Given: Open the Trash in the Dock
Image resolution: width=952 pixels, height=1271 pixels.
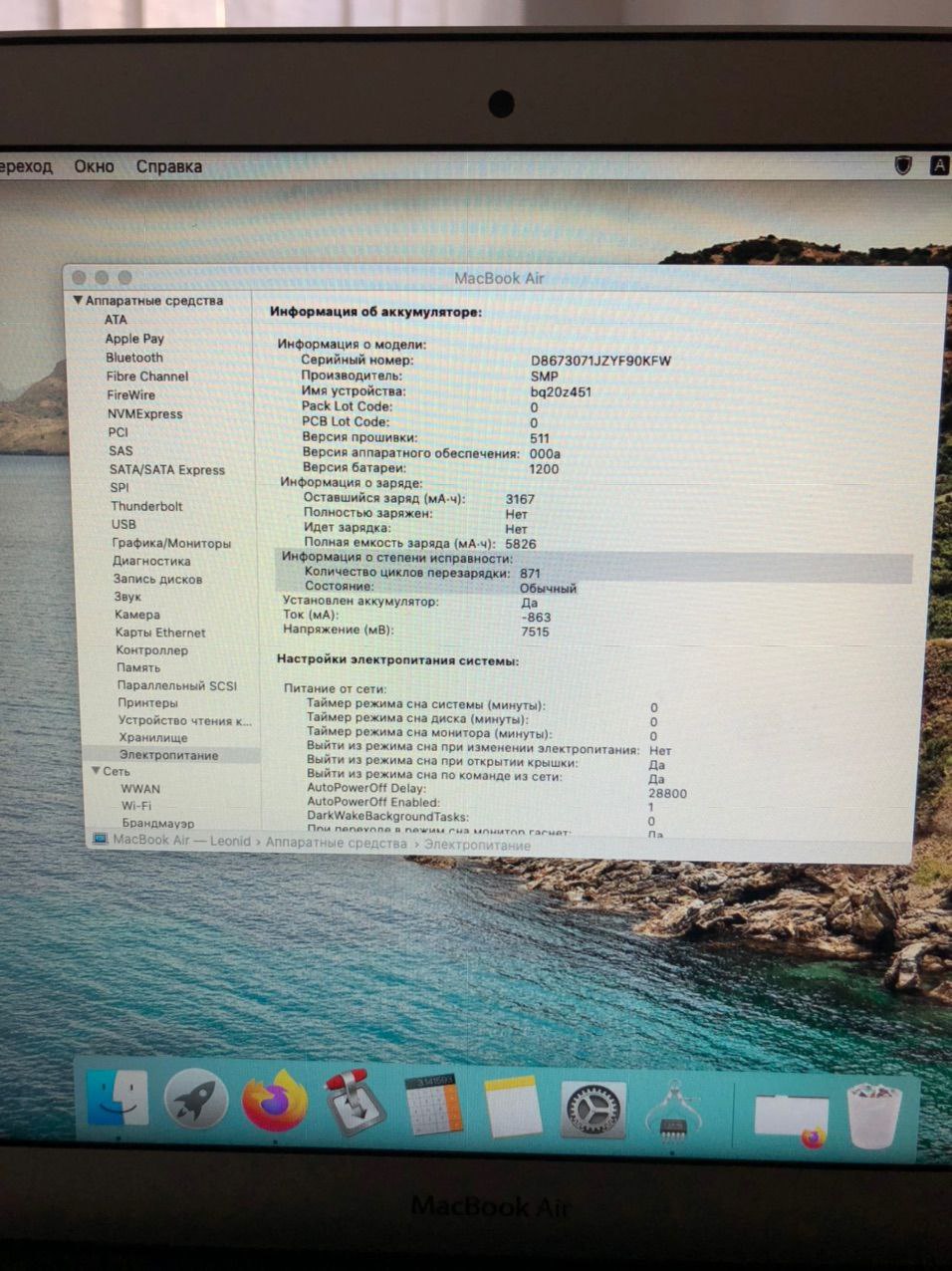Looking at the screenshot, I should tap(875, 1118).
